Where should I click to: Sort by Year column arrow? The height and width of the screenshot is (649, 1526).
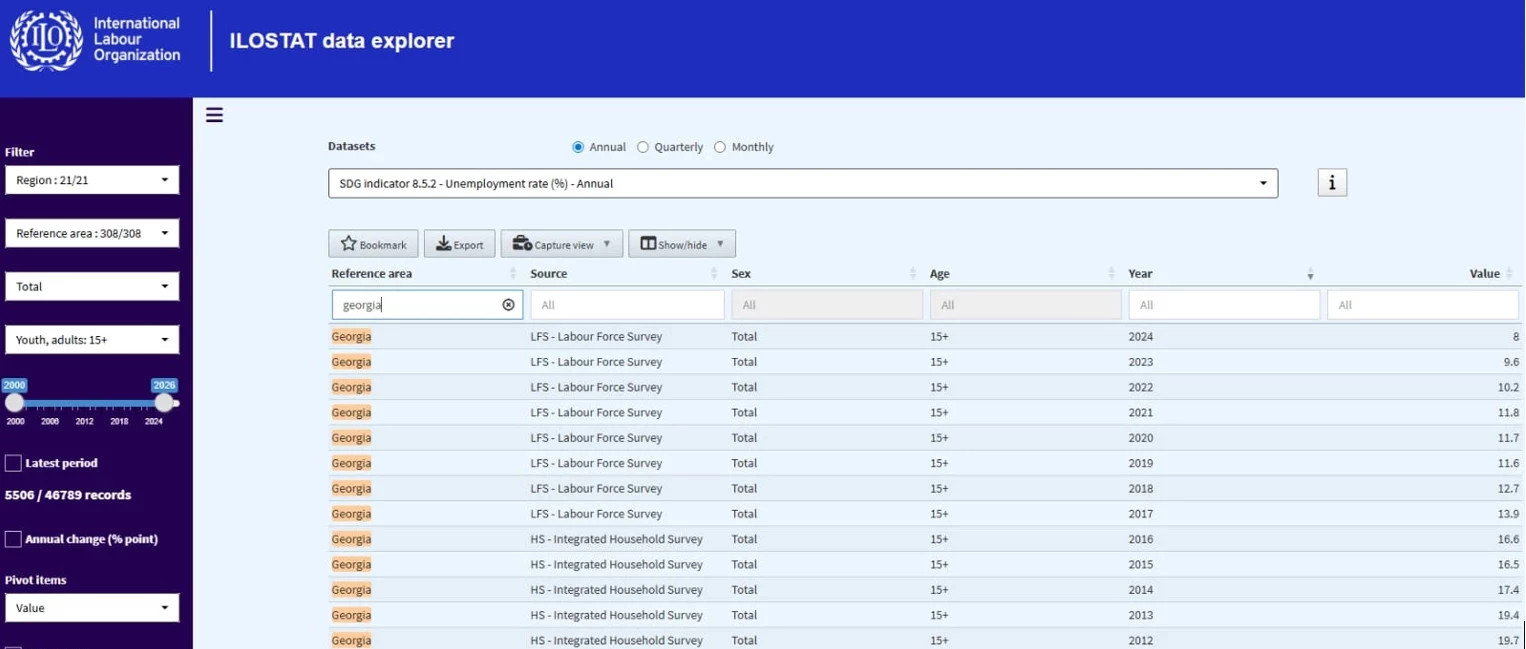(1310, 274)
